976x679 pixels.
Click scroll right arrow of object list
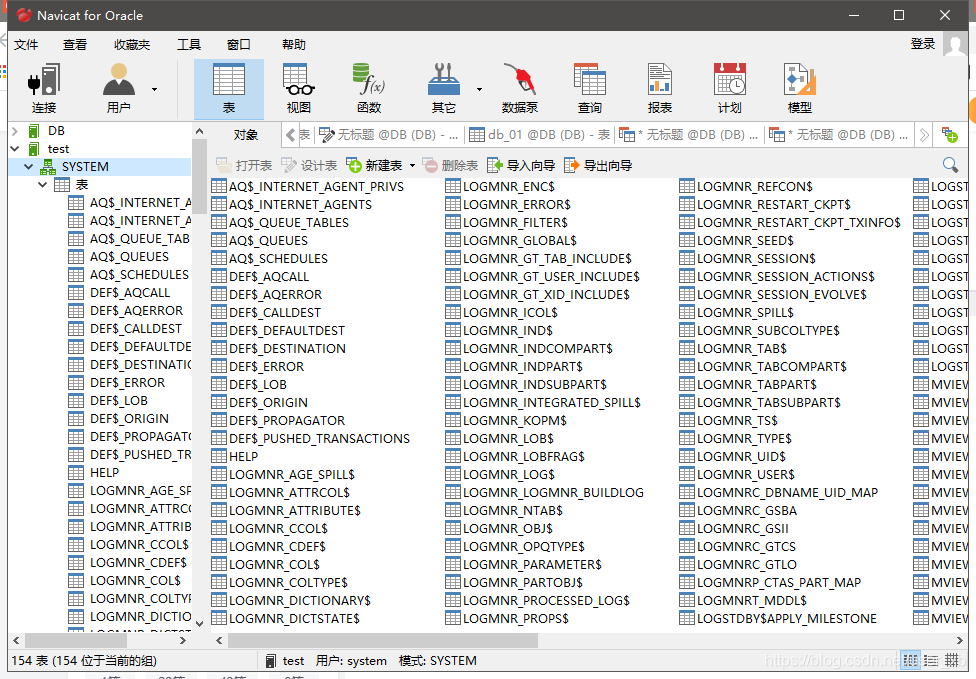click(x=959, y=640)
